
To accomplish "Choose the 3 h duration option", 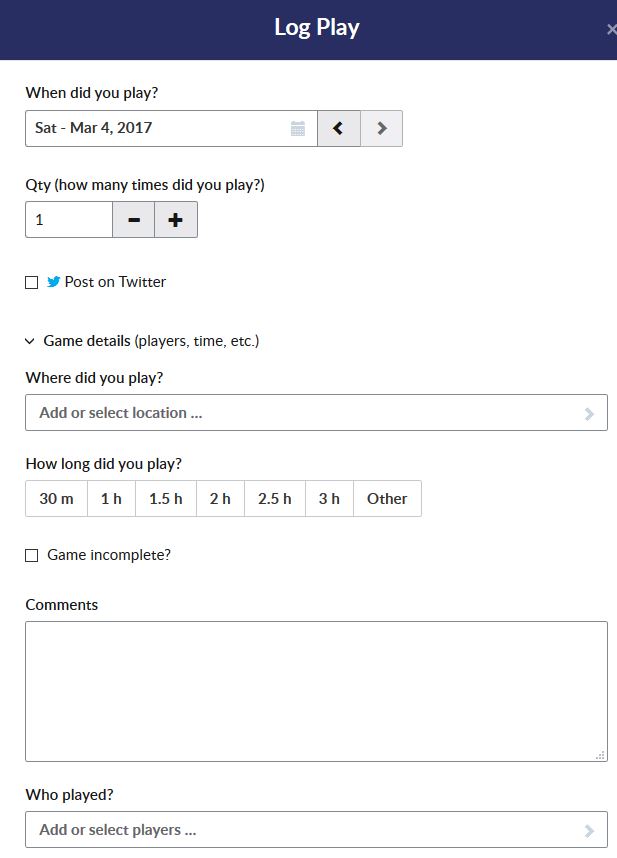I will [x=329, y=499].
